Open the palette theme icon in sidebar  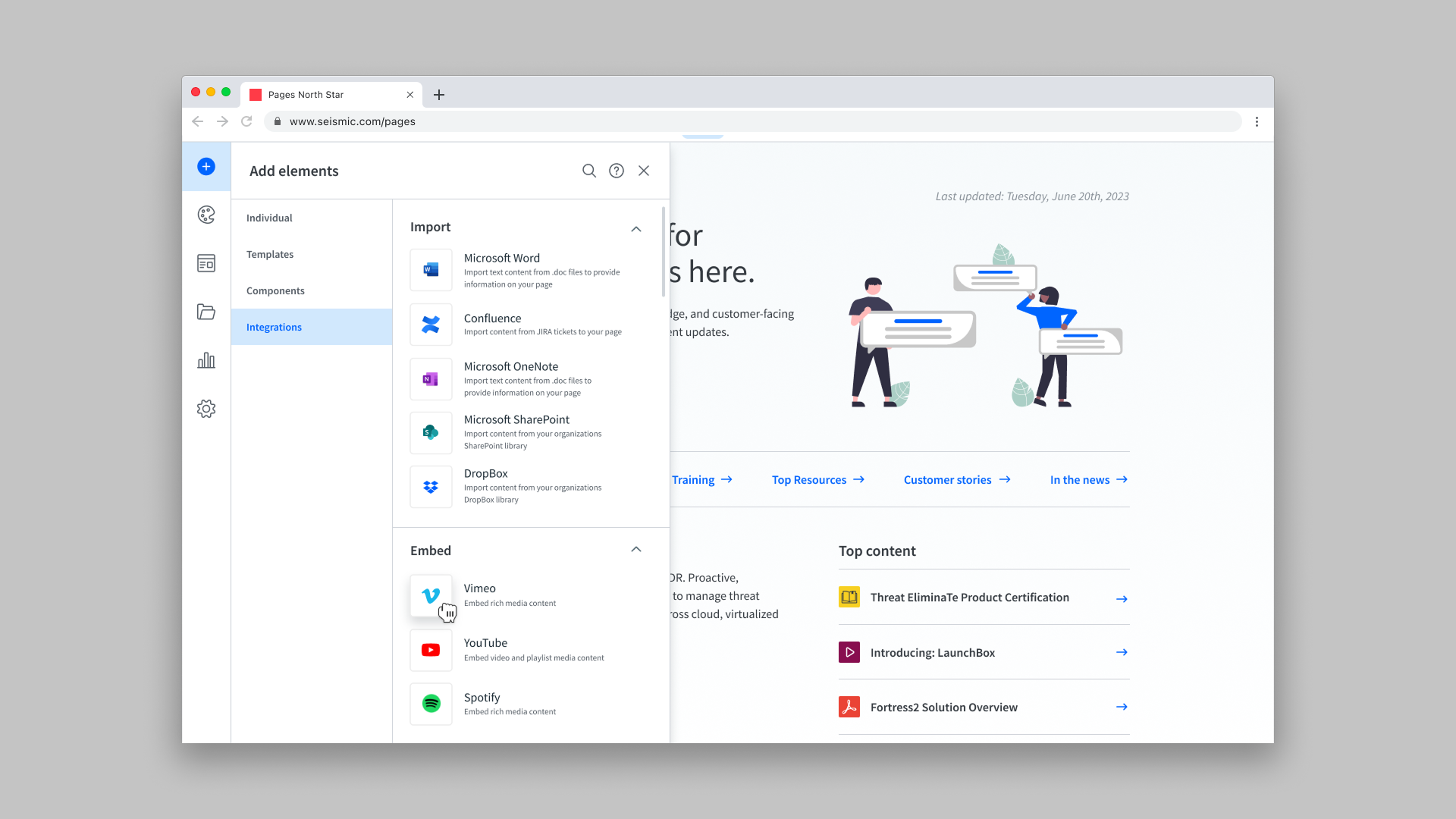click(x=206, y=215)
